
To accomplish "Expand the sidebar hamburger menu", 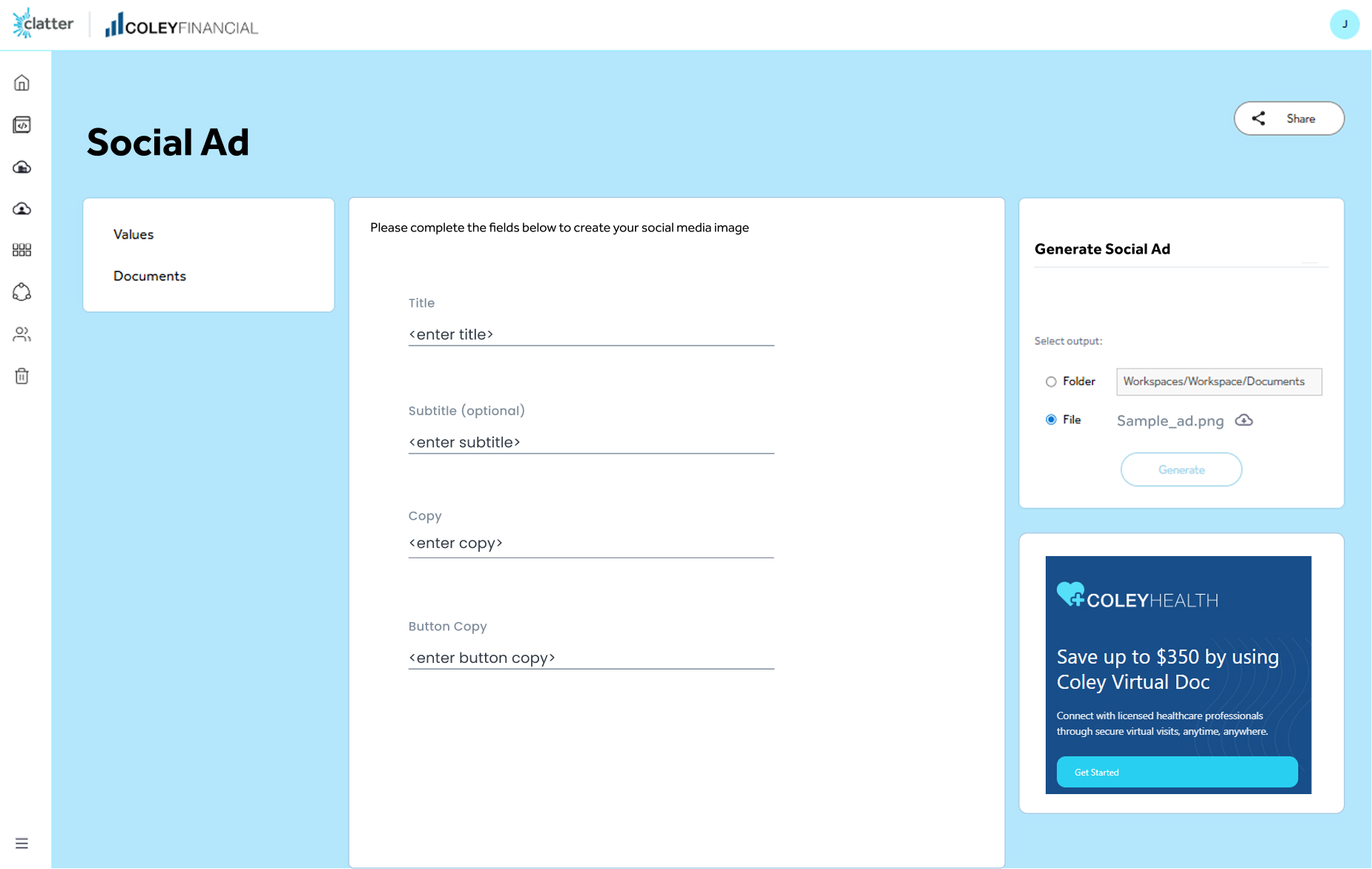I will click(x=22, y=843).
